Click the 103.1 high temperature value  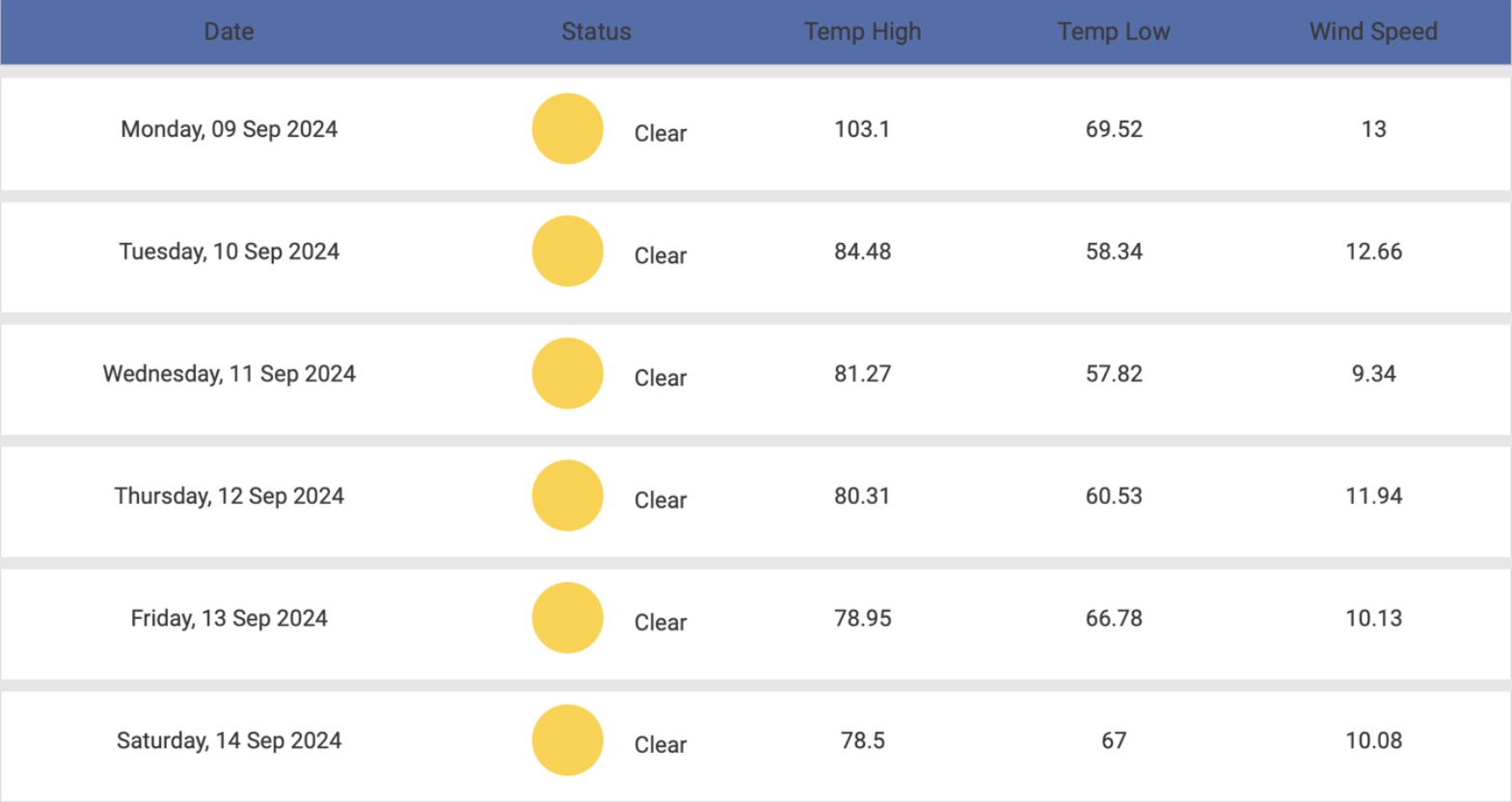point(862,129)
